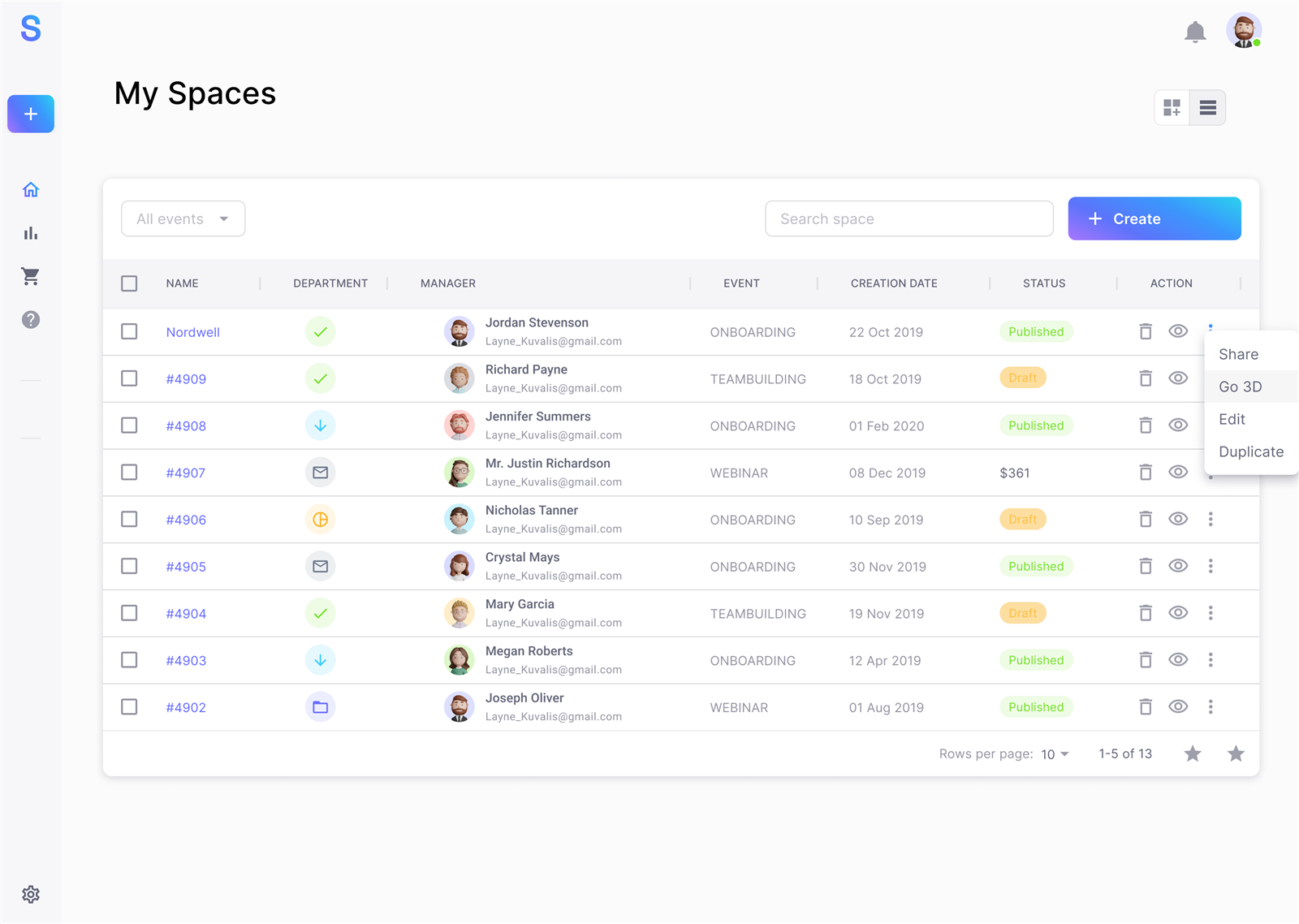Toggle eye visibility for #4904
The width and height of the screenshot is (1299, 924).
pyautogui.click(x=1178, y=613)
